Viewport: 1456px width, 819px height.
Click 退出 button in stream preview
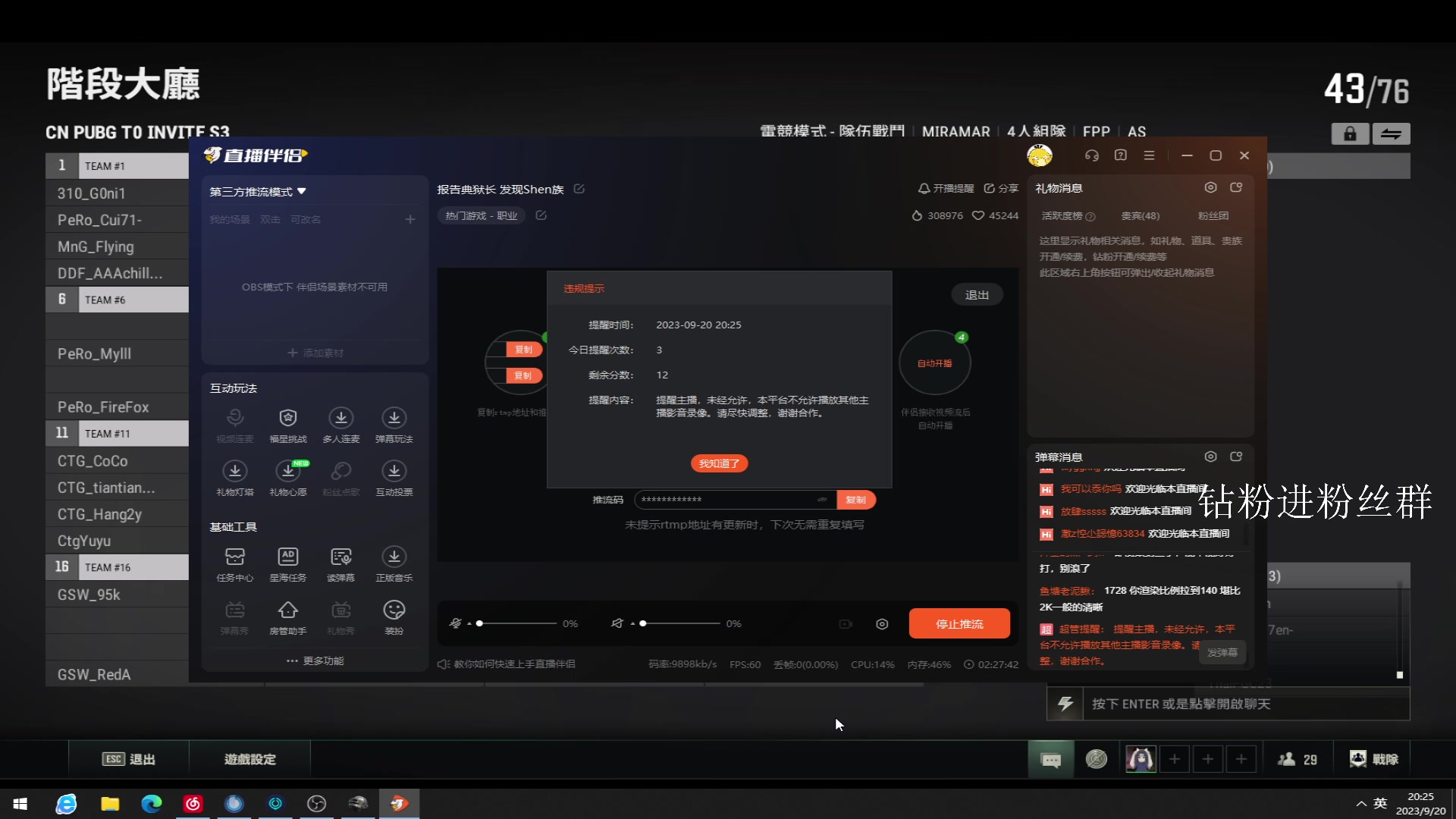click(x=977, y=295)
